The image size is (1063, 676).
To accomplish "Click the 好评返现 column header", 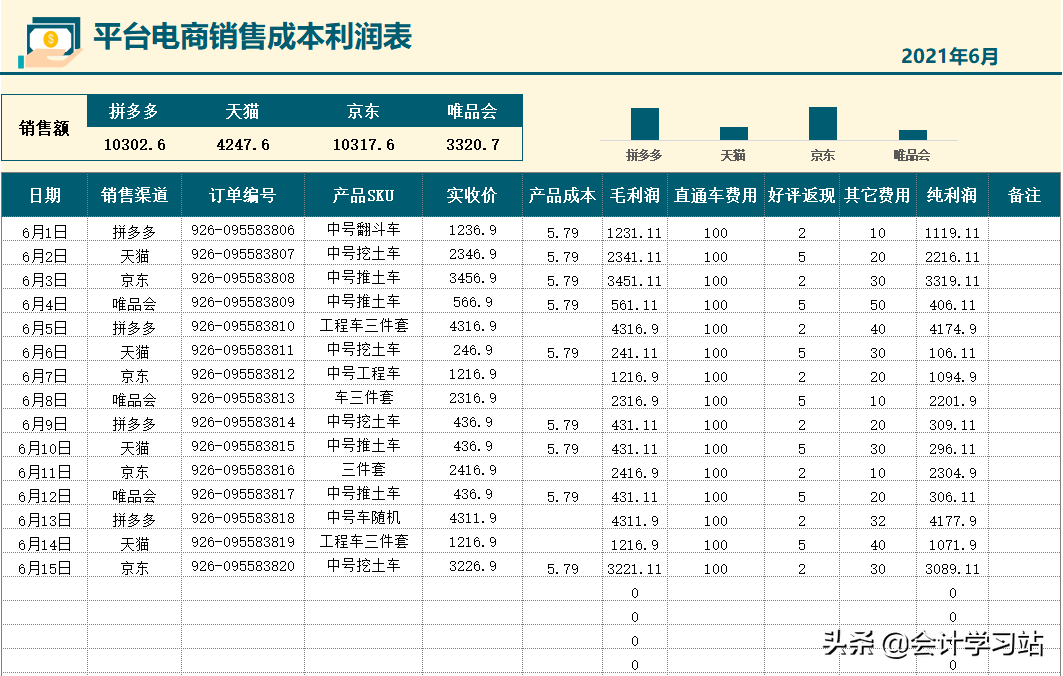I will pyautogui.click(x=801, y=195).
